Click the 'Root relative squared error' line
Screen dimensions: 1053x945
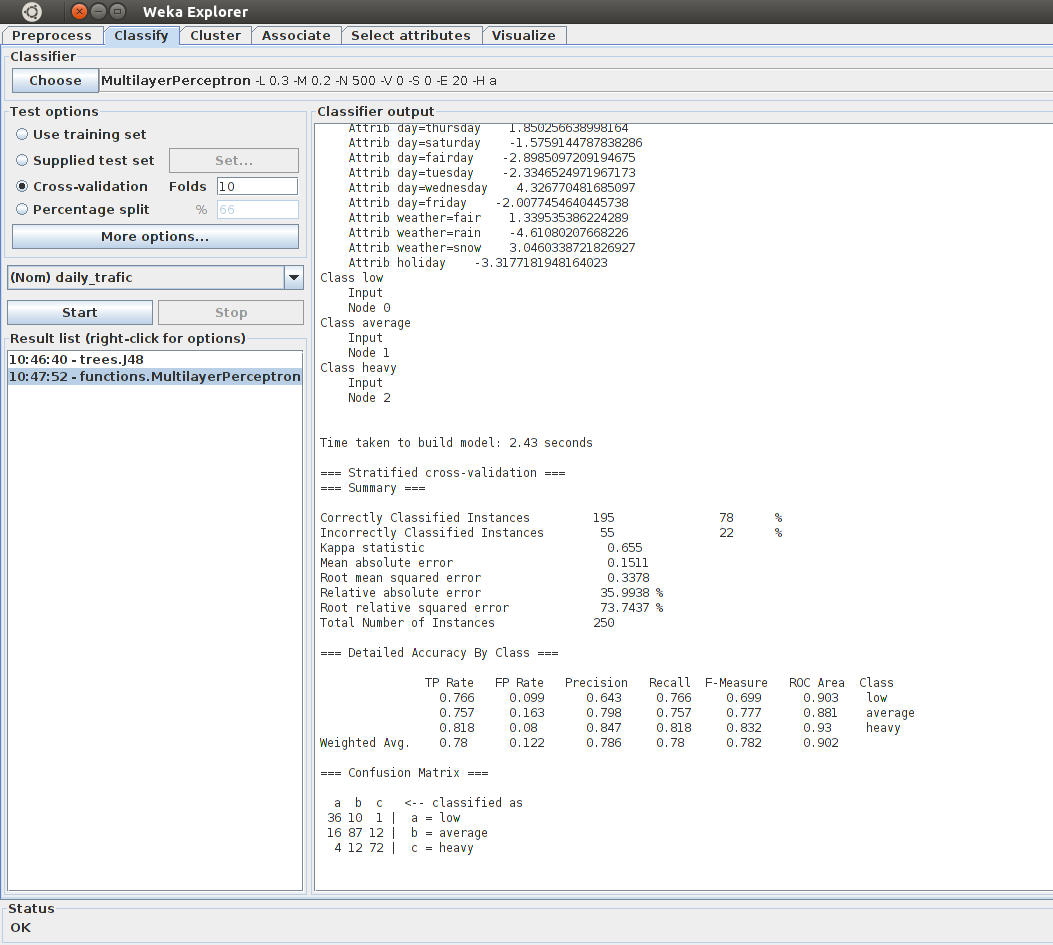(492, 608)
